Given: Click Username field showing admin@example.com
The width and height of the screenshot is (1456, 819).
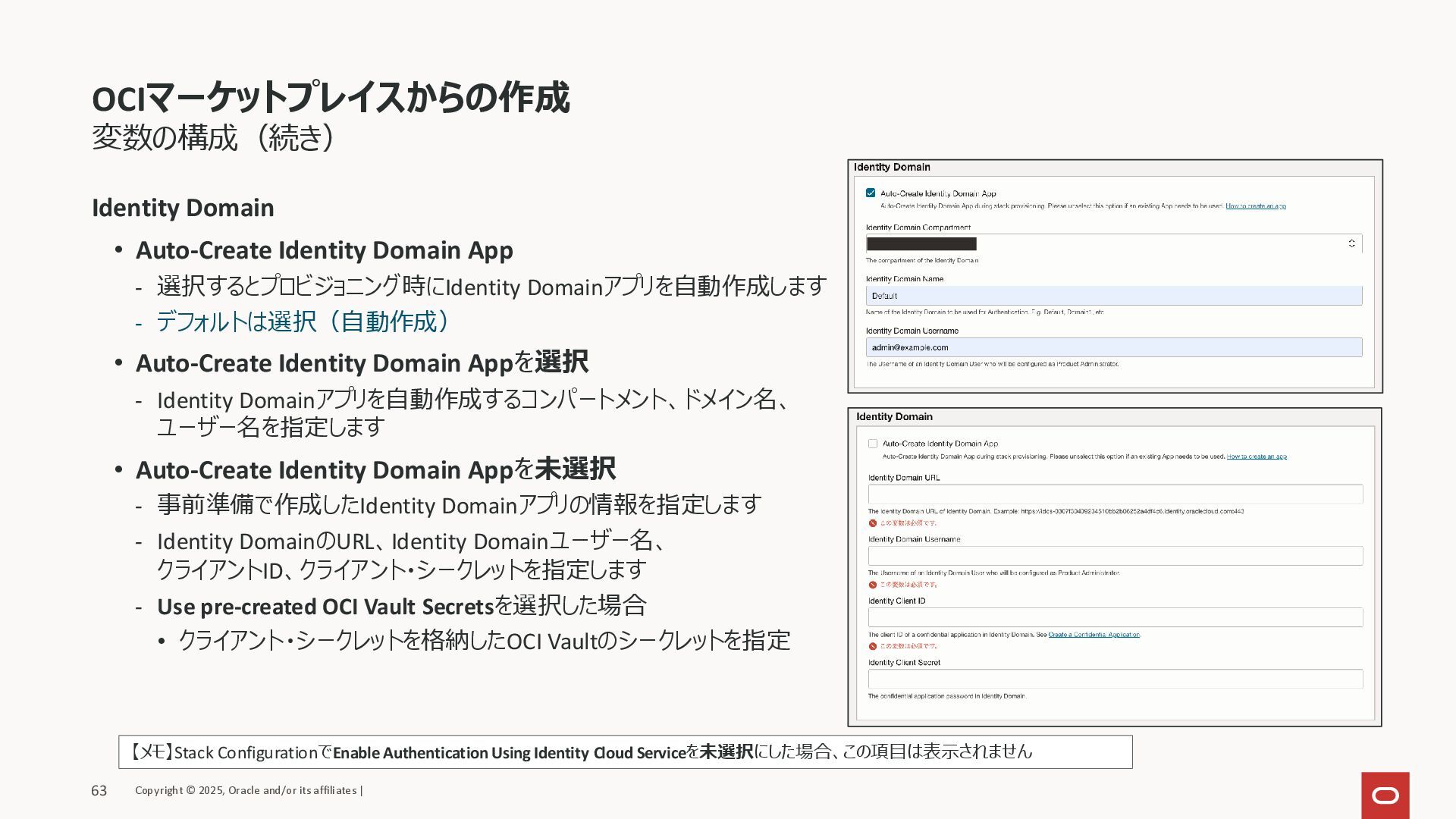Looking at the screenshot, I should point(1113,347).
